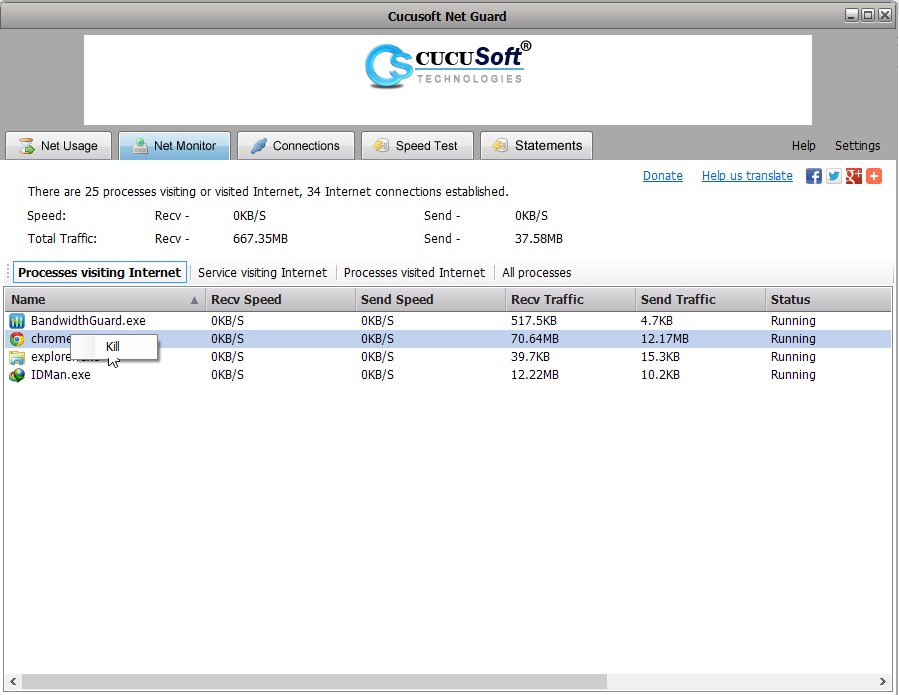899x695 pixels.
Task: Open the Speed Test tab
Action: (x=417, y=145)
